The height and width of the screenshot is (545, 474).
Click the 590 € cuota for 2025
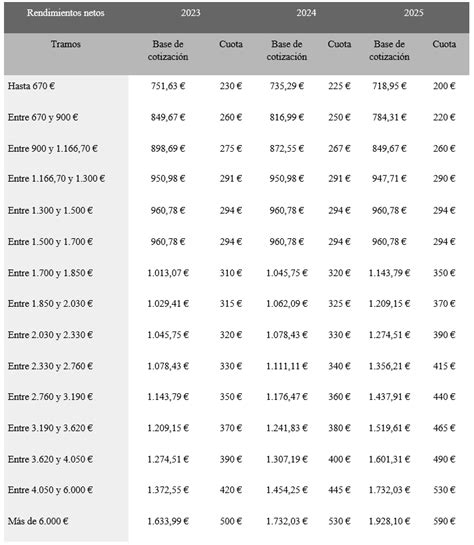point(444,521)
